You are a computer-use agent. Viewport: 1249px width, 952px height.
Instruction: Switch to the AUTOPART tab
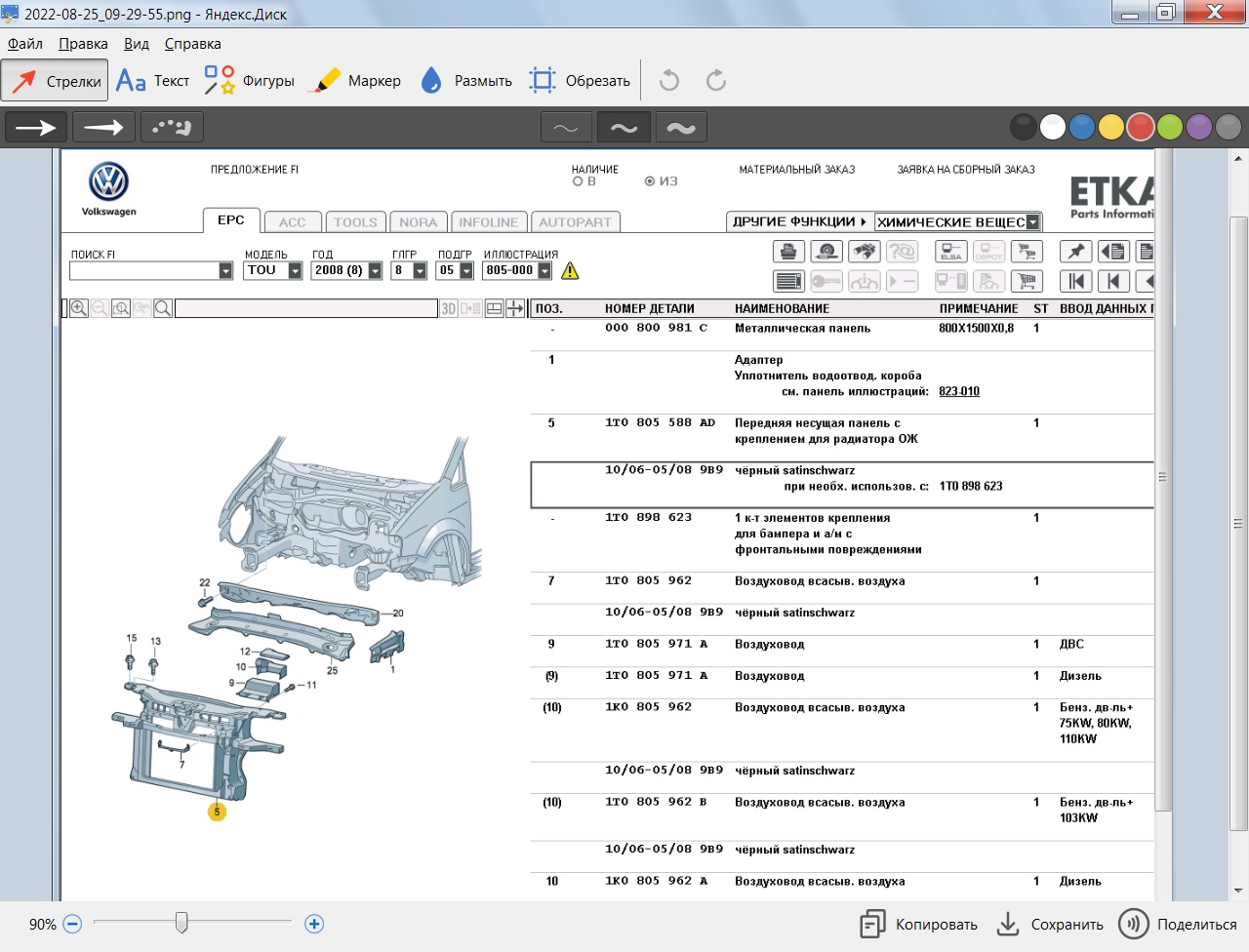tap(576, 222)
